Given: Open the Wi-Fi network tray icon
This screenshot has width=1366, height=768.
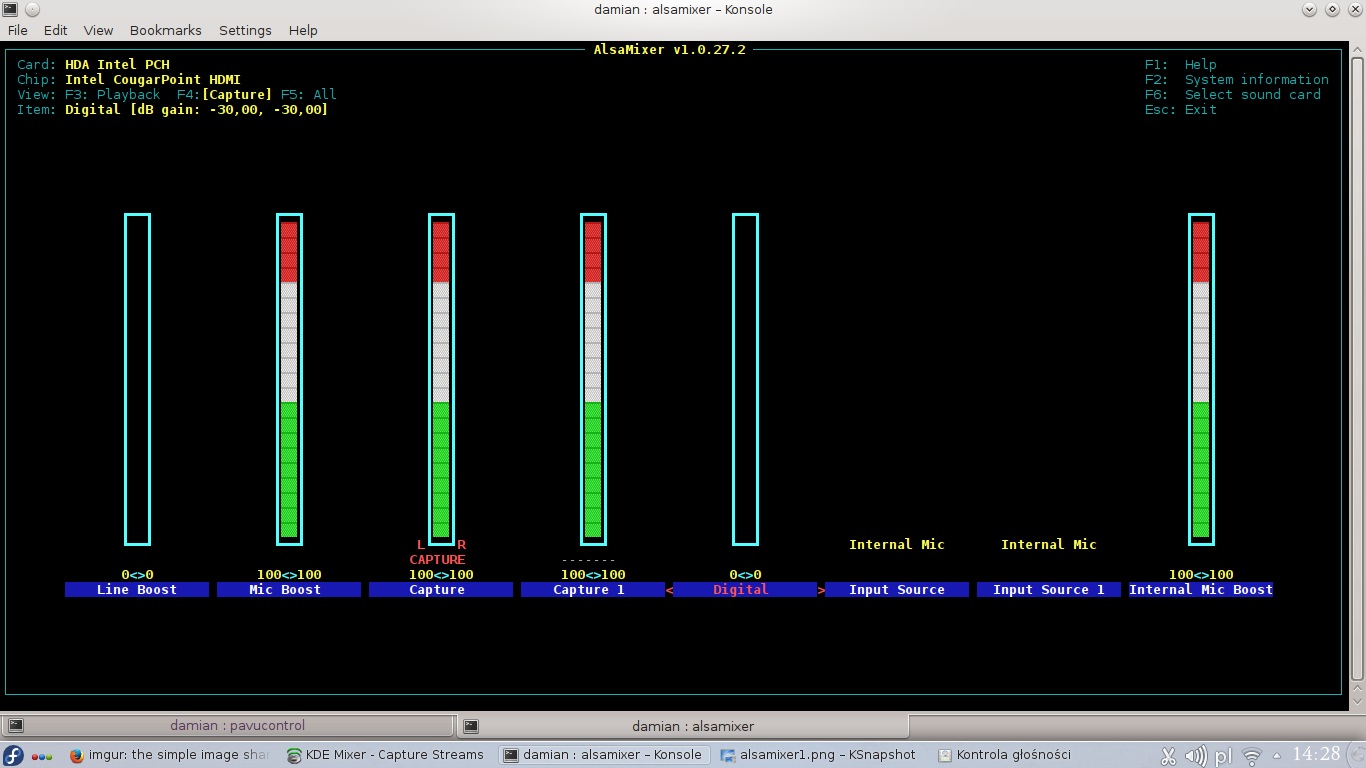Looking at the screenshot, I should [1251, 755].
